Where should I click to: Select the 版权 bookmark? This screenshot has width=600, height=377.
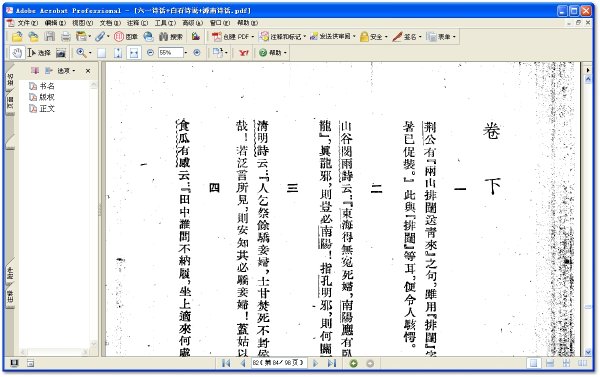(x=42, y=97)
